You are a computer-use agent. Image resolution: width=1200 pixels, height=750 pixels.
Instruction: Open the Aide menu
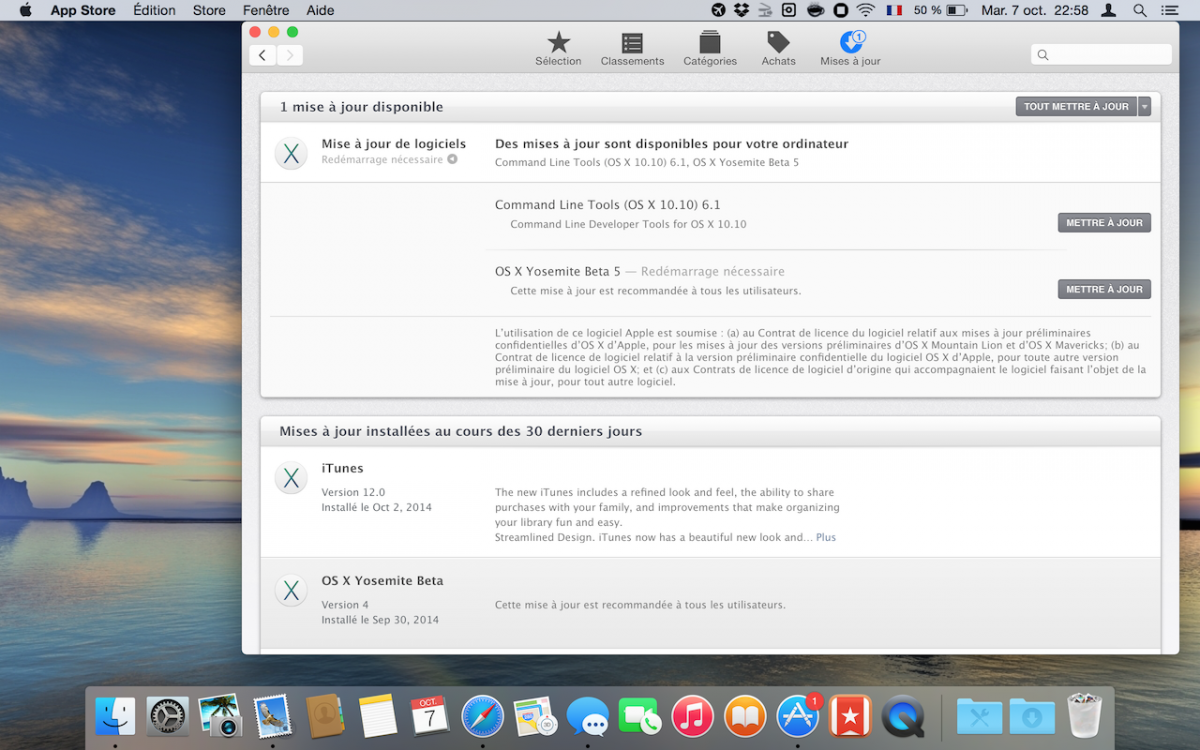(x=320, y=10)
